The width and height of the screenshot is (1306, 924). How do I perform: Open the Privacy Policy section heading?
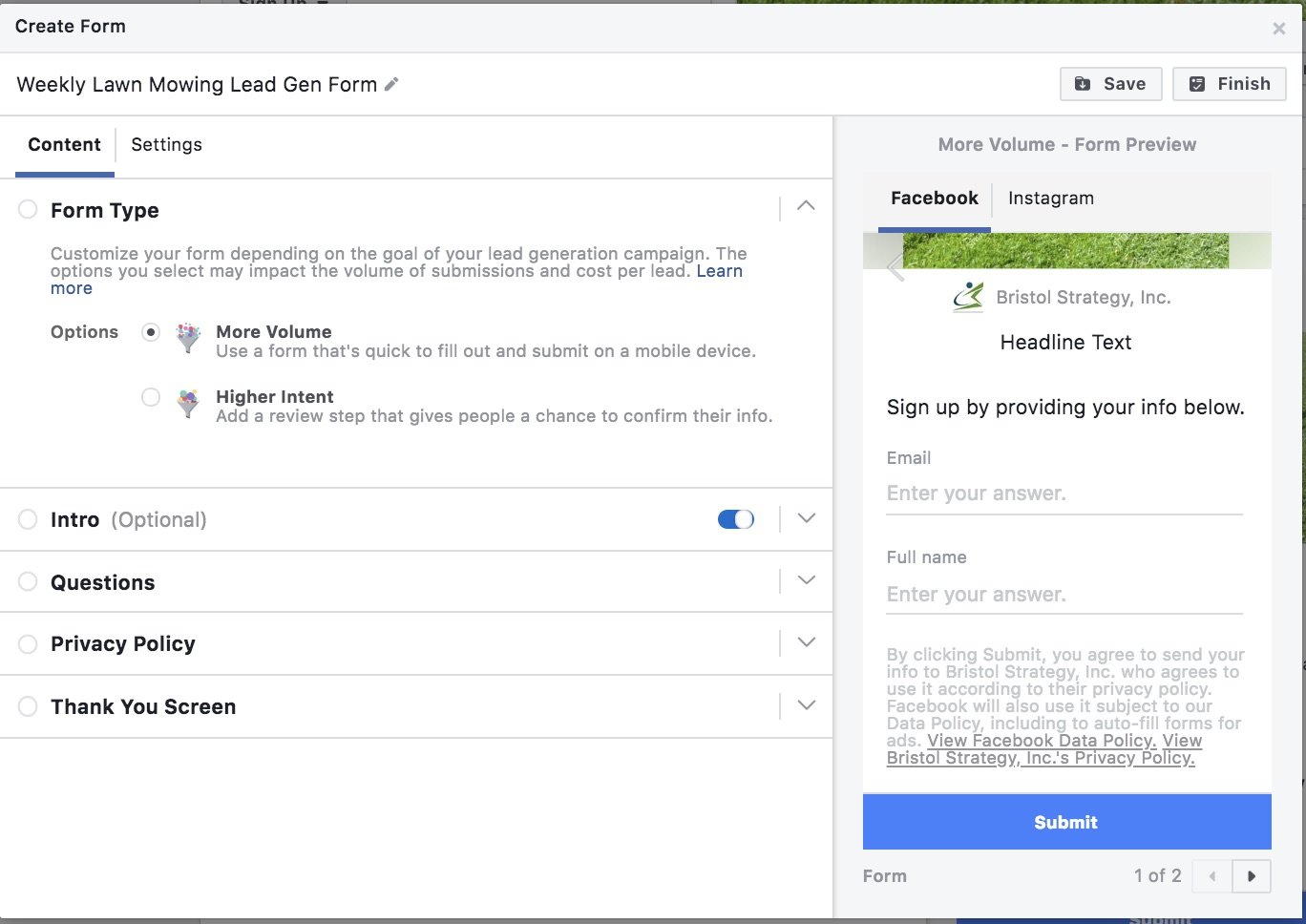click(122, 644)
